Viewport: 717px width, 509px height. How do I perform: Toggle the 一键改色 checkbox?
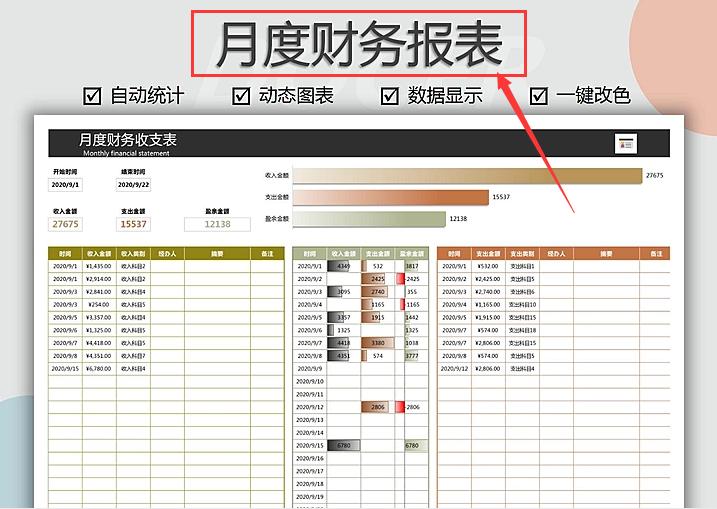[539, 96]
